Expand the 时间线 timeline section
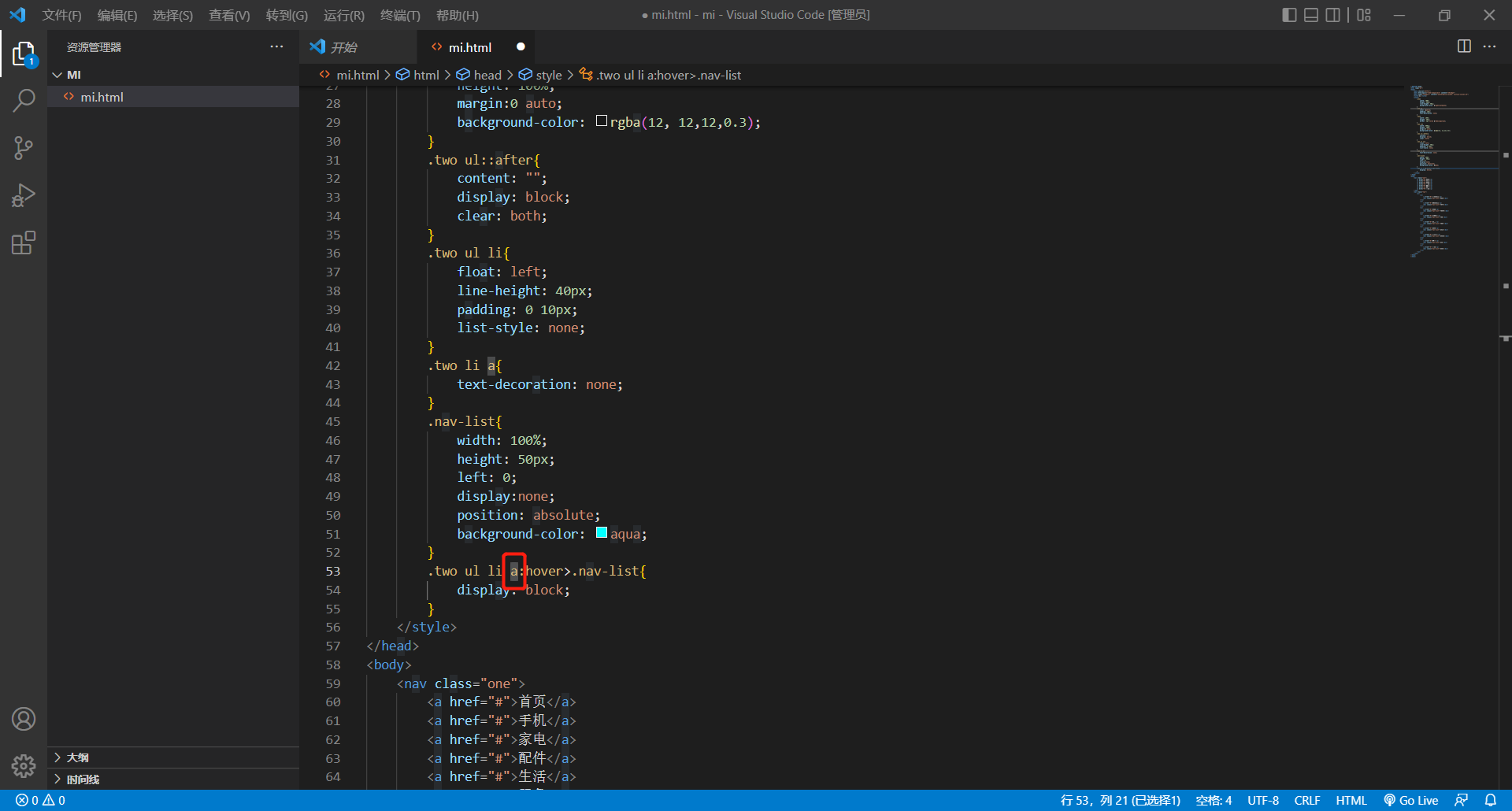The height and width of the screenshot is (811, 1512). coord(173,780)
